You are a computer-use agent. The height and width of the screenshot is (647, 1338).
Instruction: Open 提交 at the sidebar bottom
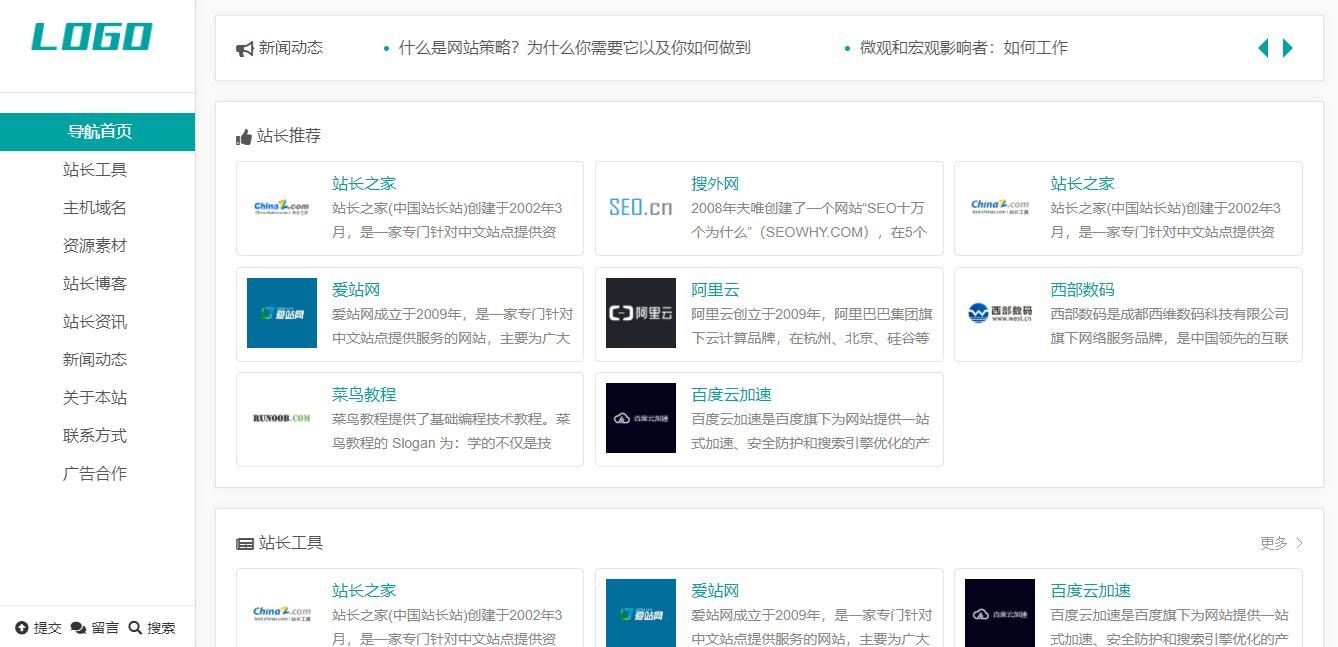click(x=38, y=628)
